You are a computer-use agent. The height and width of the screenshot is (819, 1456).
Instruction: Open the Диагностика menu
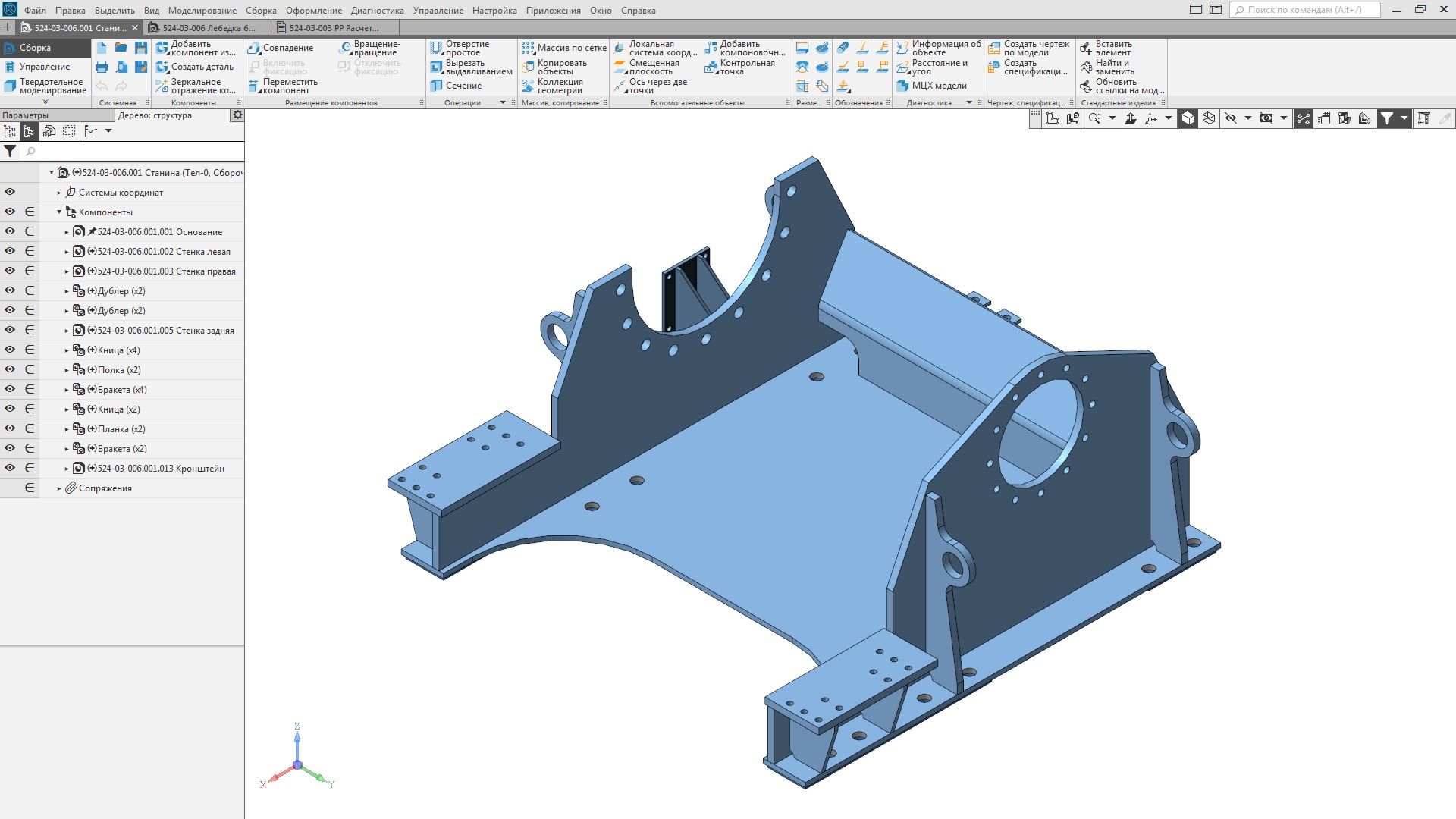(x=377, y=11)
